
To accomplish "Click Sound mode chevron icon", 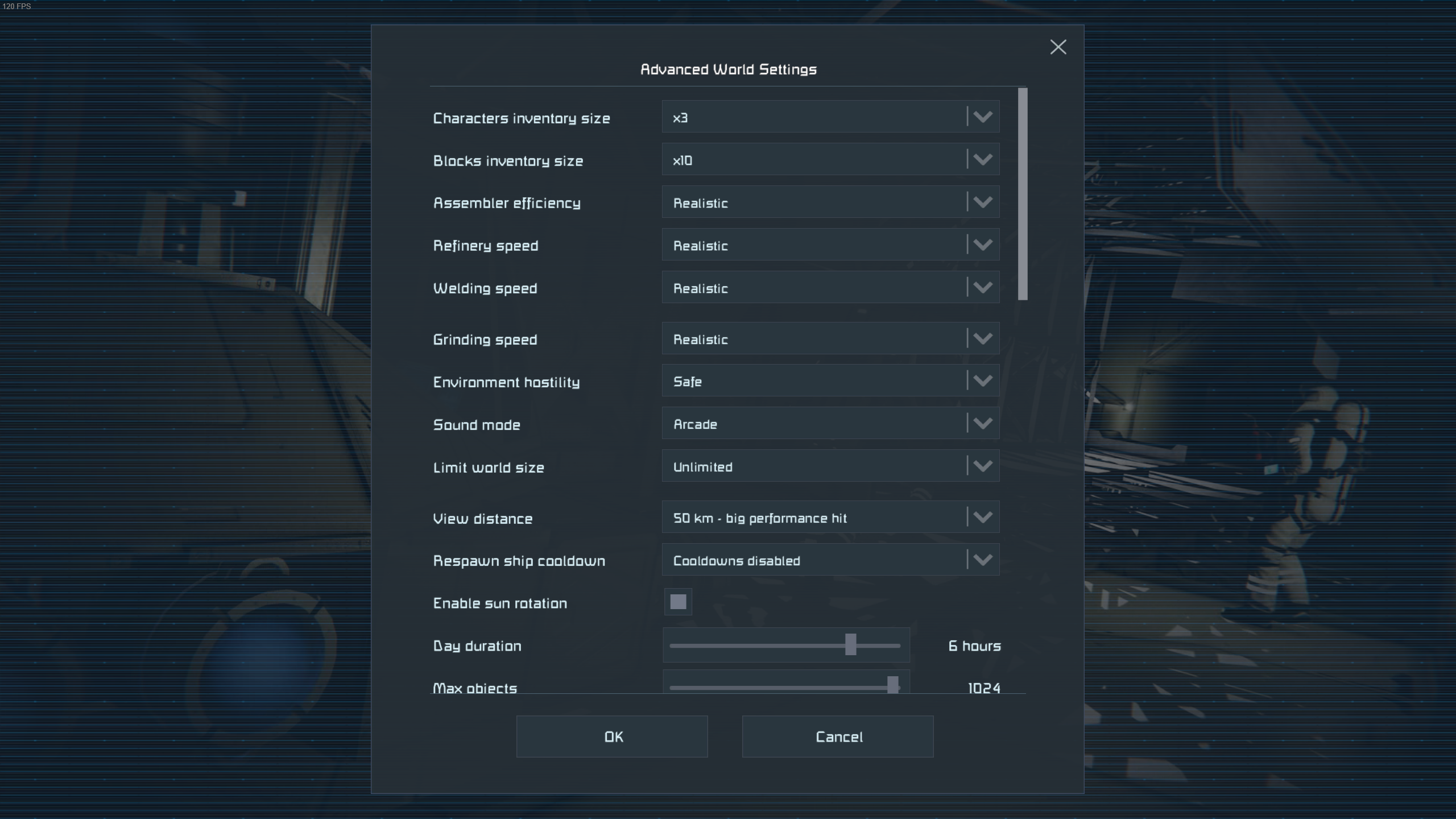I will pyautogui.click(x=982, y=424).
